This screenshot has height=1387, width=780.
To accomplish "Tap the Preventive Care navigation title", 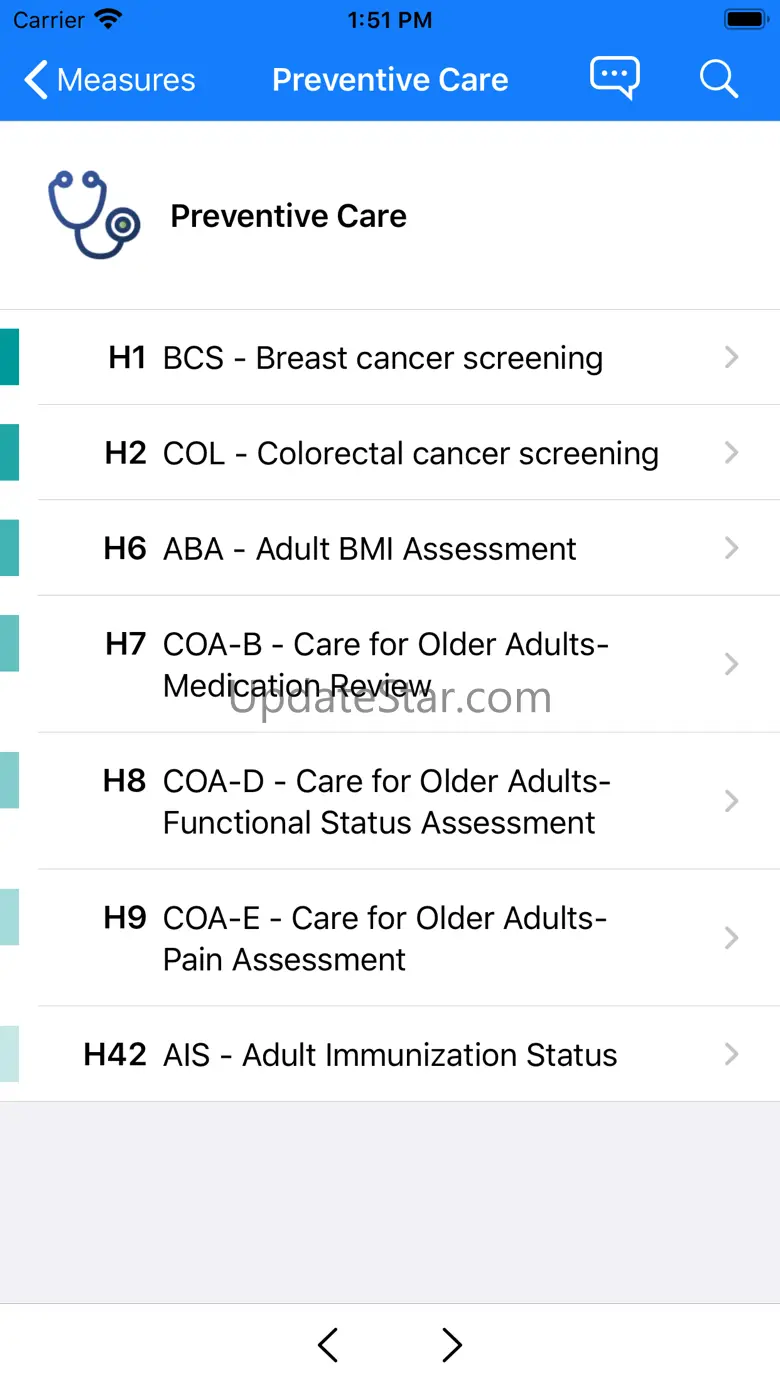I will click(x=390, y=80).
